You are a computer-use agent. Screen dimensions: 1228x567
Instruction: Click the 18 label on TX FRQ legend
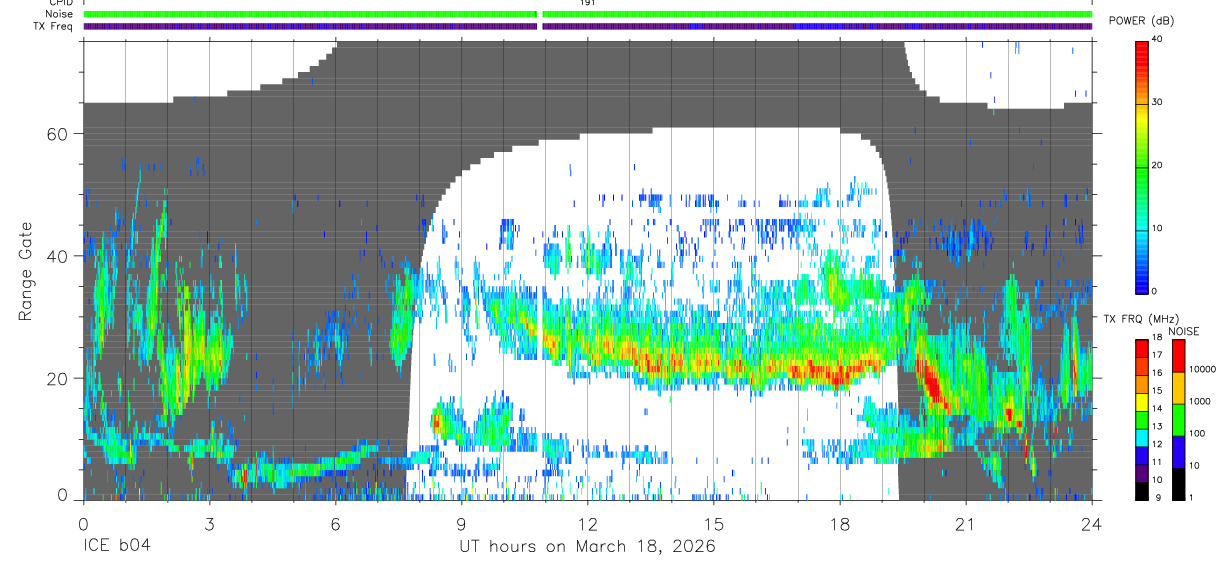click(x=1157, y=337)
